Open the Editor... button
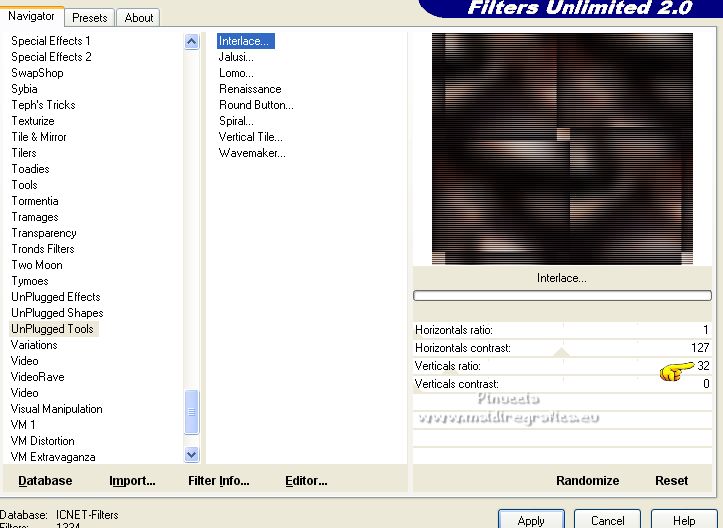The image size is (723, 528). point(306,481)
